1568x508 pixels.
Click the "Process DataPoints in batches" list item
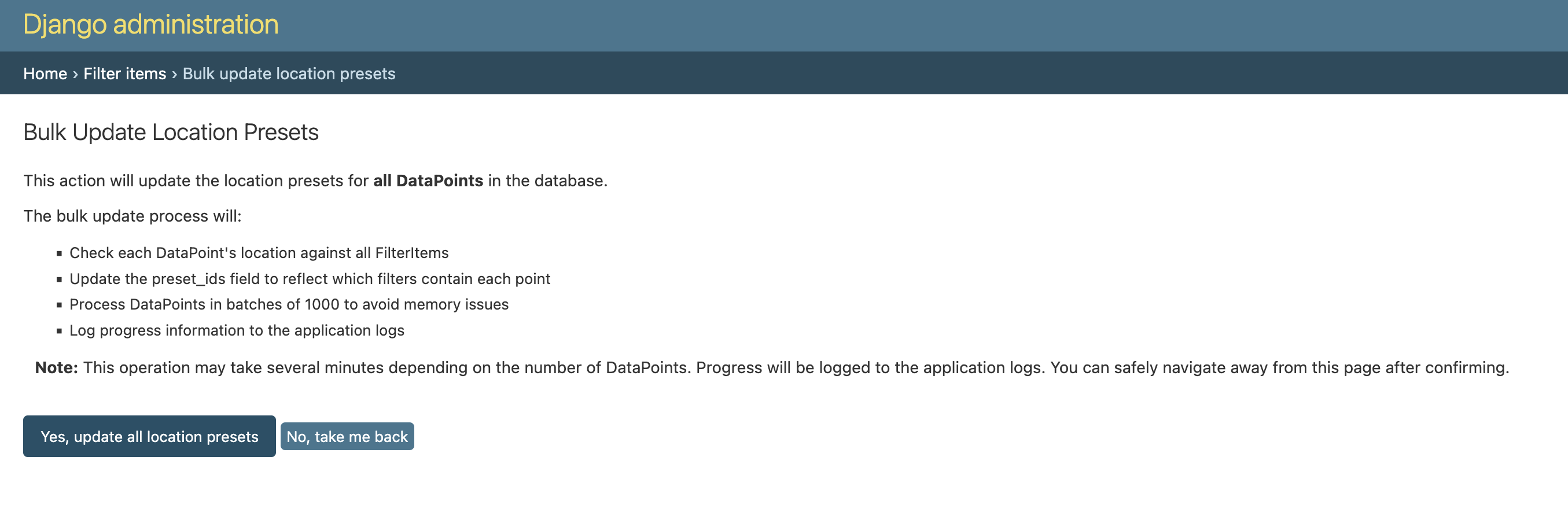coord(289,304)
